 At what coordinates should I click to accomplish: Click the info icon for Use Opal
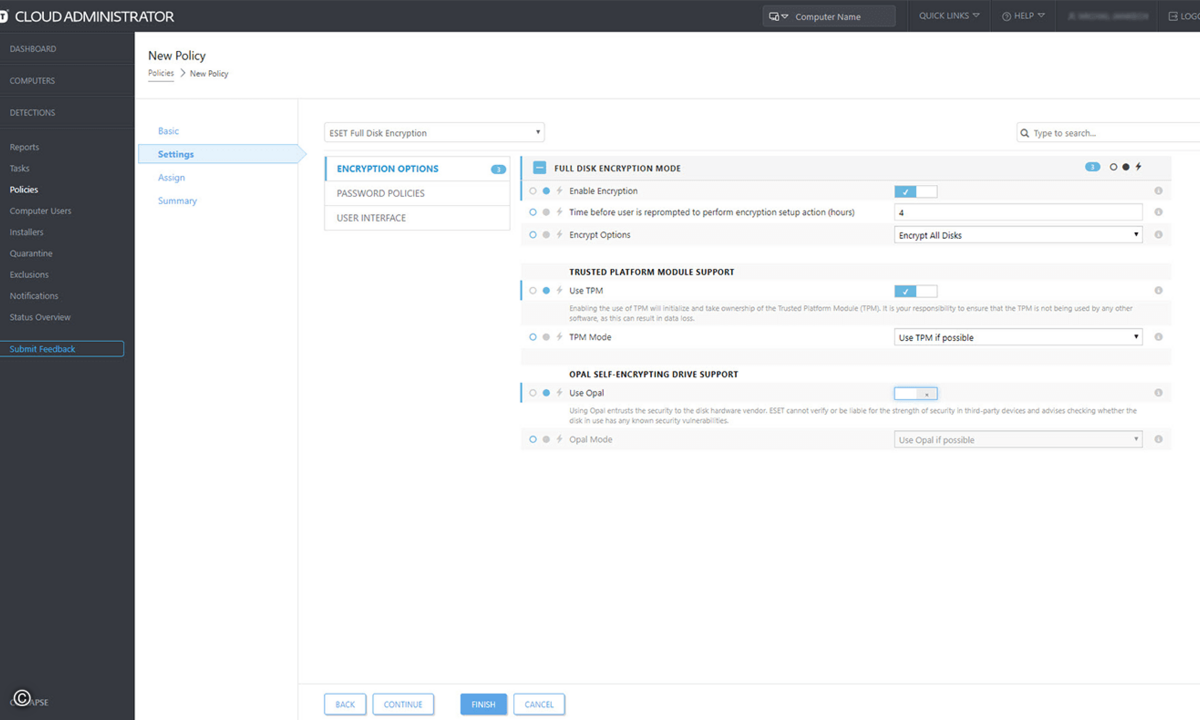[x=1158, y=393]
